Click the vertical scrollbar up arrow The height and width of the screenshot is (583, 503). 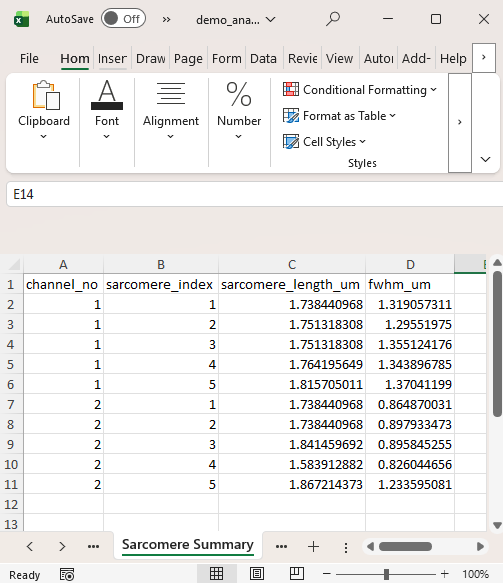(497, 263)
